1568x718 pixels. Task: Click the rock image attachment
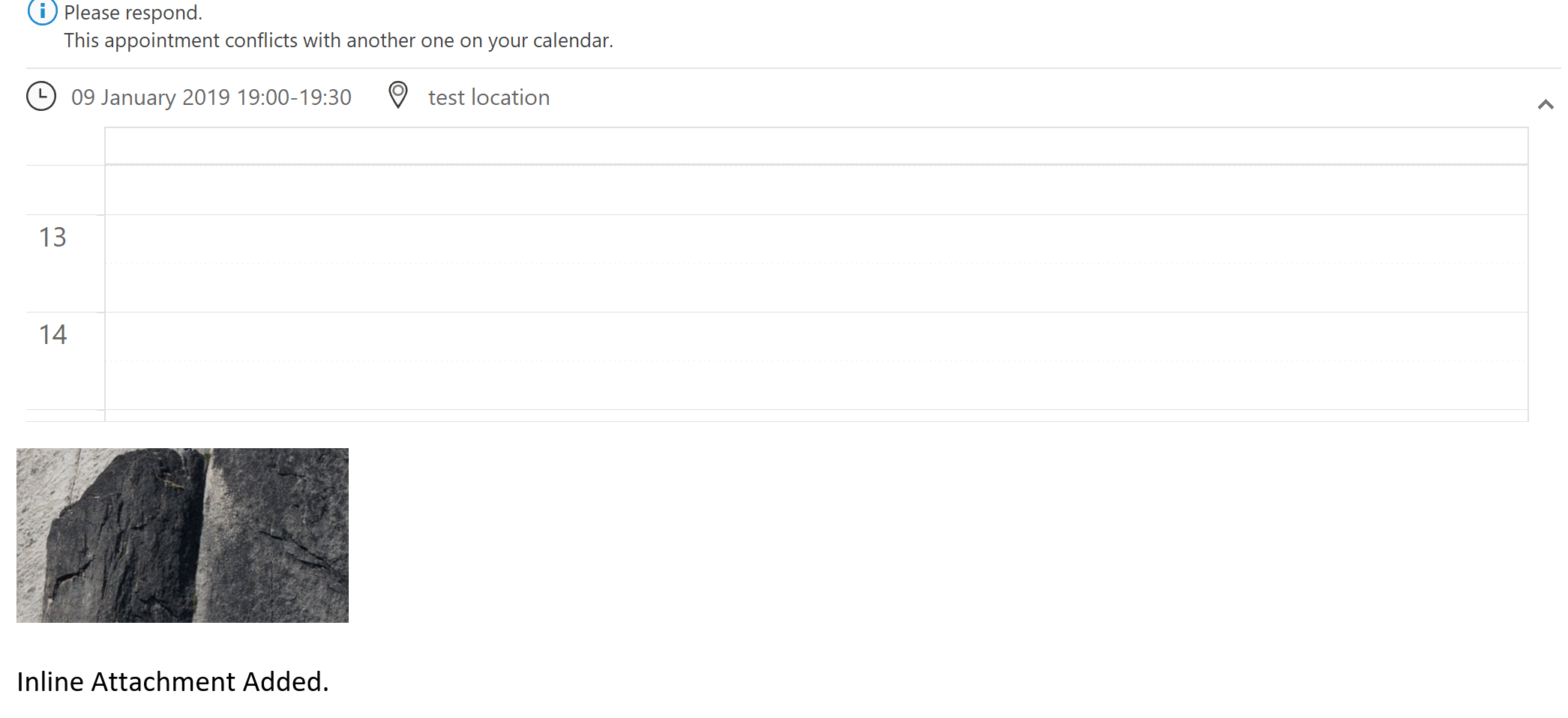click(x=183, y=534)
